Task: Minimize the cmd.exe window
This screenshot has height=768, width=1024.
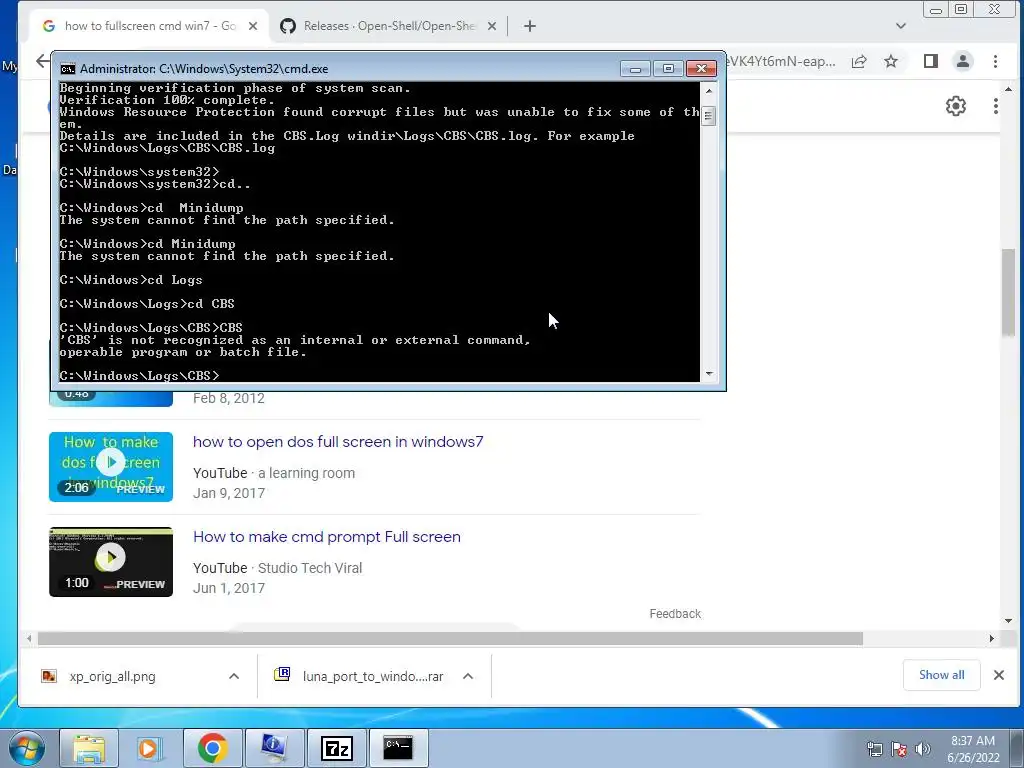Action: (x=635, y=69)
